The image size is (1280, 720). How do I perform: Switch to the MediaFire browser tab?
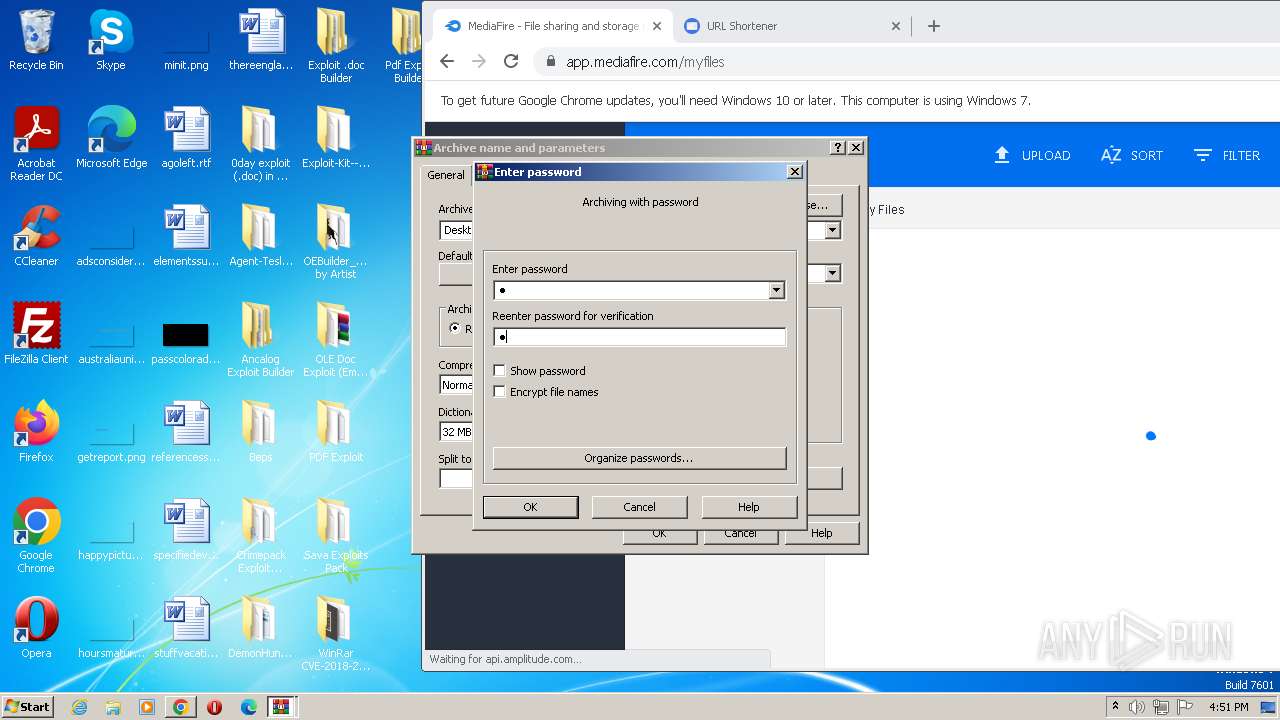[554, 26]
